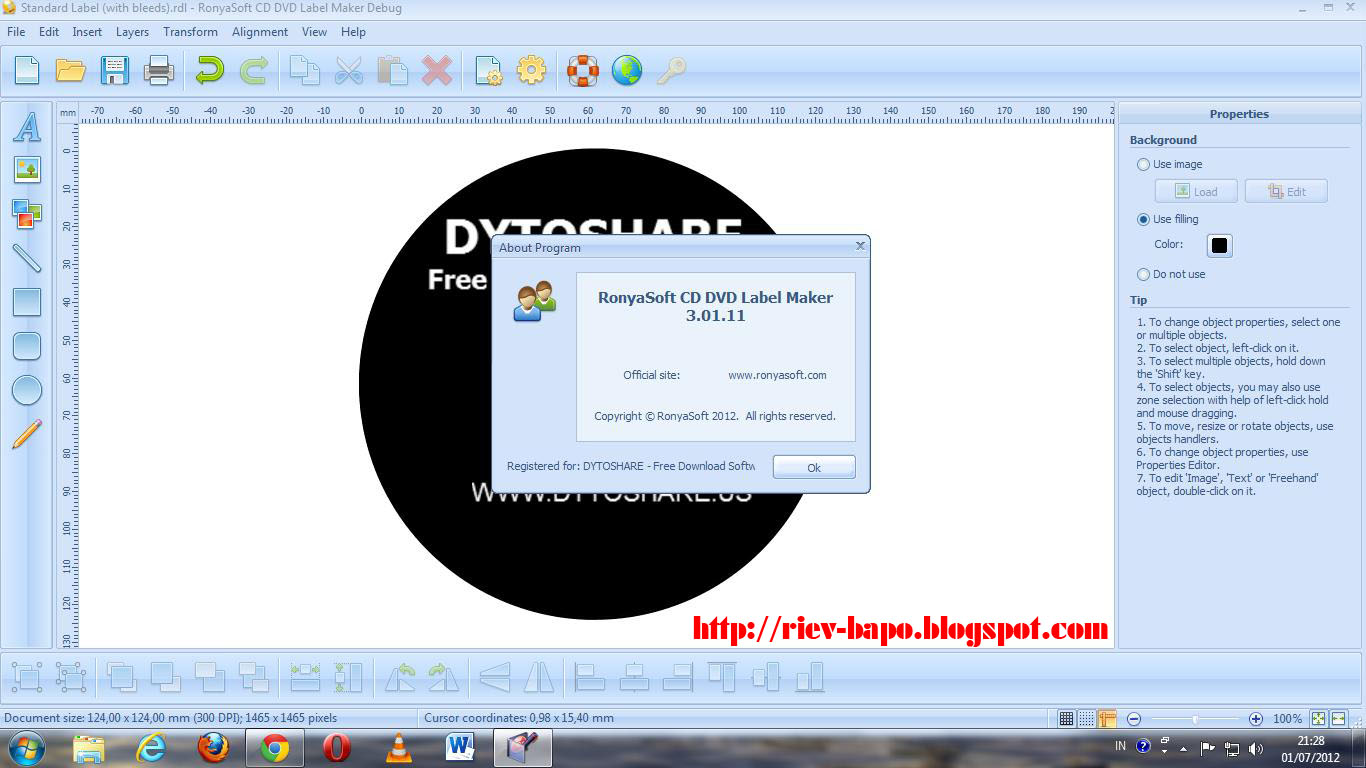This screenshot has width=1366, height=768.
Task: Fit the object to the label width
Action: (304, 677)
